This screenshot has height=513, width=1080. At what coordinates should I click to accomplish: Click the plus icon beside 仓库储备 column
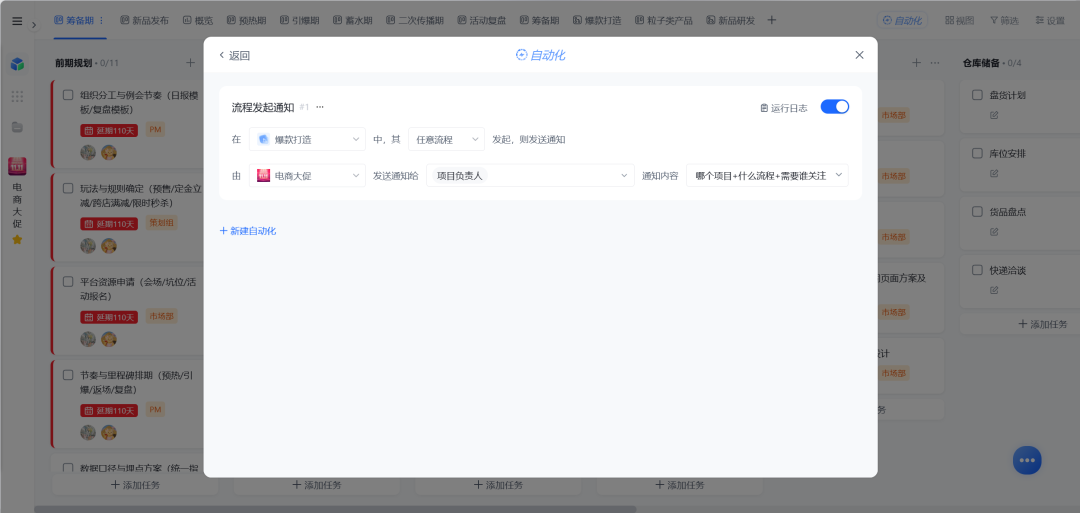pyautogui.click(x=916, y=63)
